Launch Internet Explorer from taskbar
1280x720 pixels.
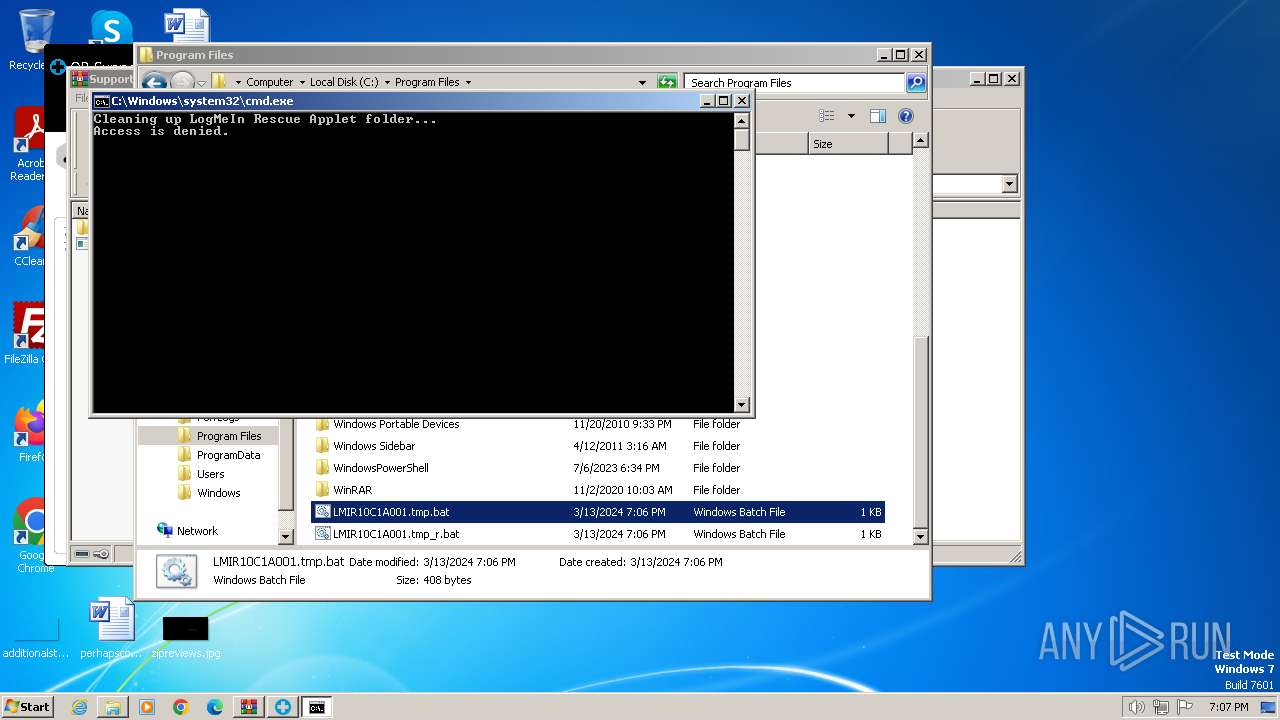point(79,707)
